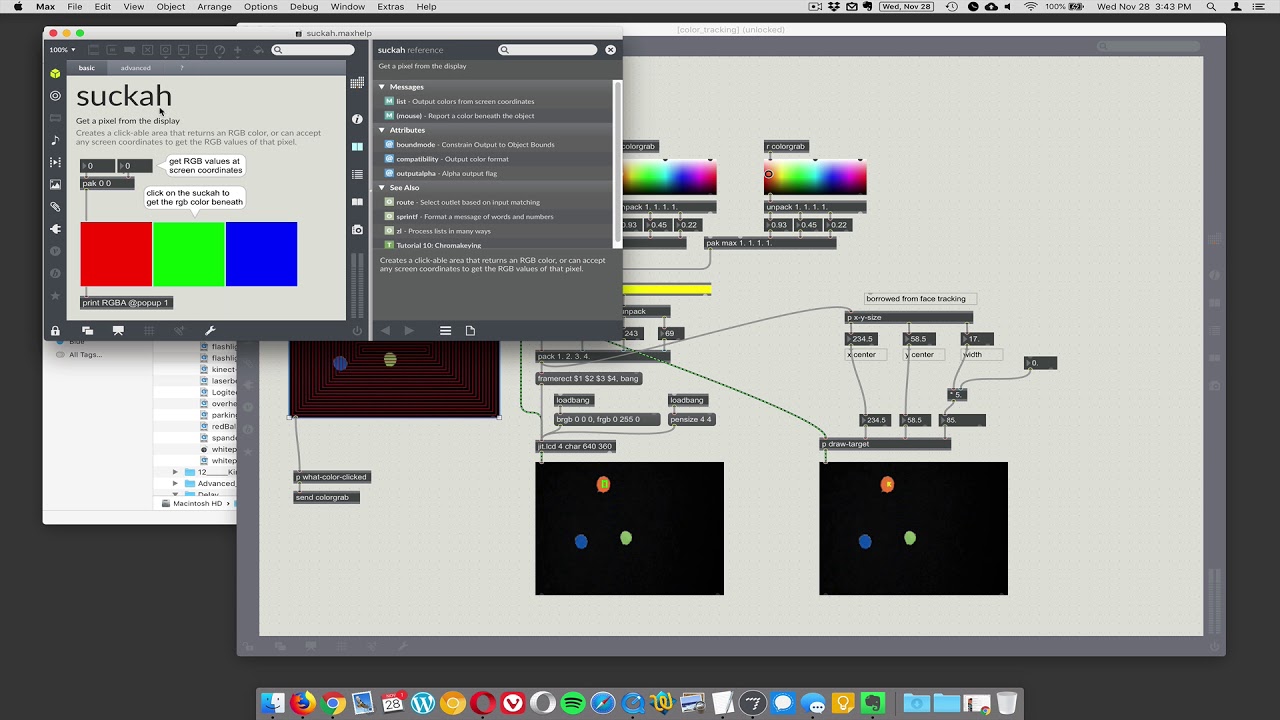Click the 'jit.lcd 4 char 640 360' object
1280x720 pixels.
click(x=575, y=446)
